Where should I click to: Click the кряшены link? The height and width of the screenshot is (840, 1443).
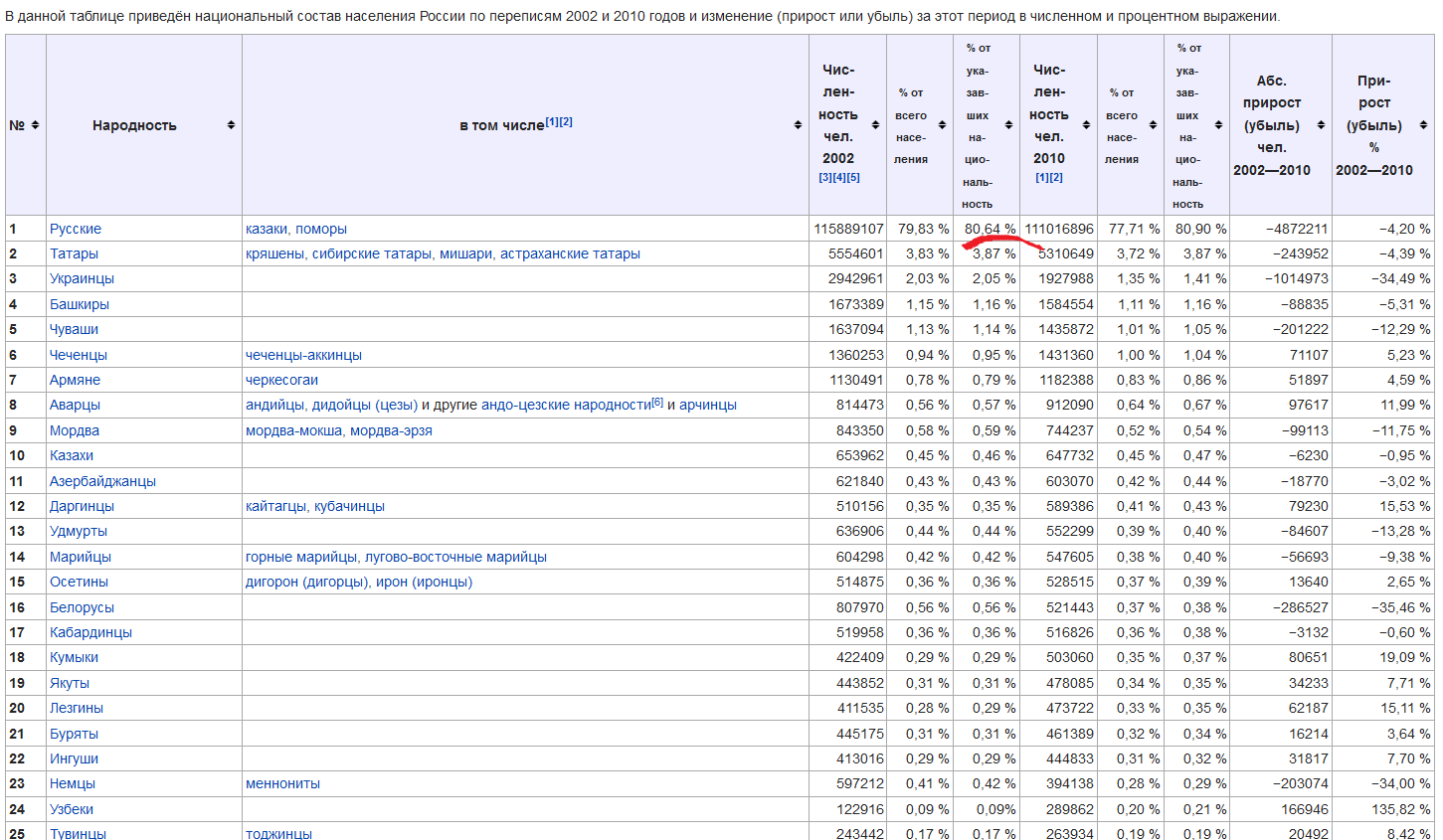(x=274, y=253)
